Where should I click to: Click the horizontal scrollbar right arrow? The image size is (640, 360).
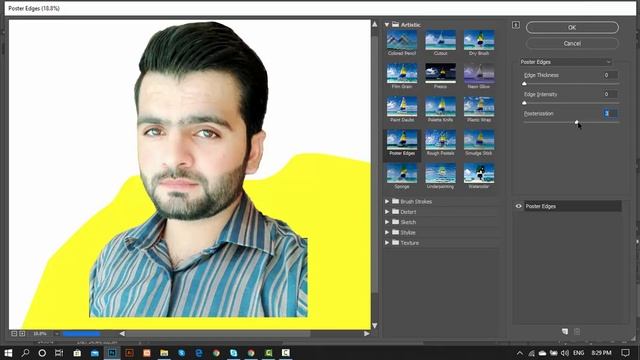coord(366,334)
